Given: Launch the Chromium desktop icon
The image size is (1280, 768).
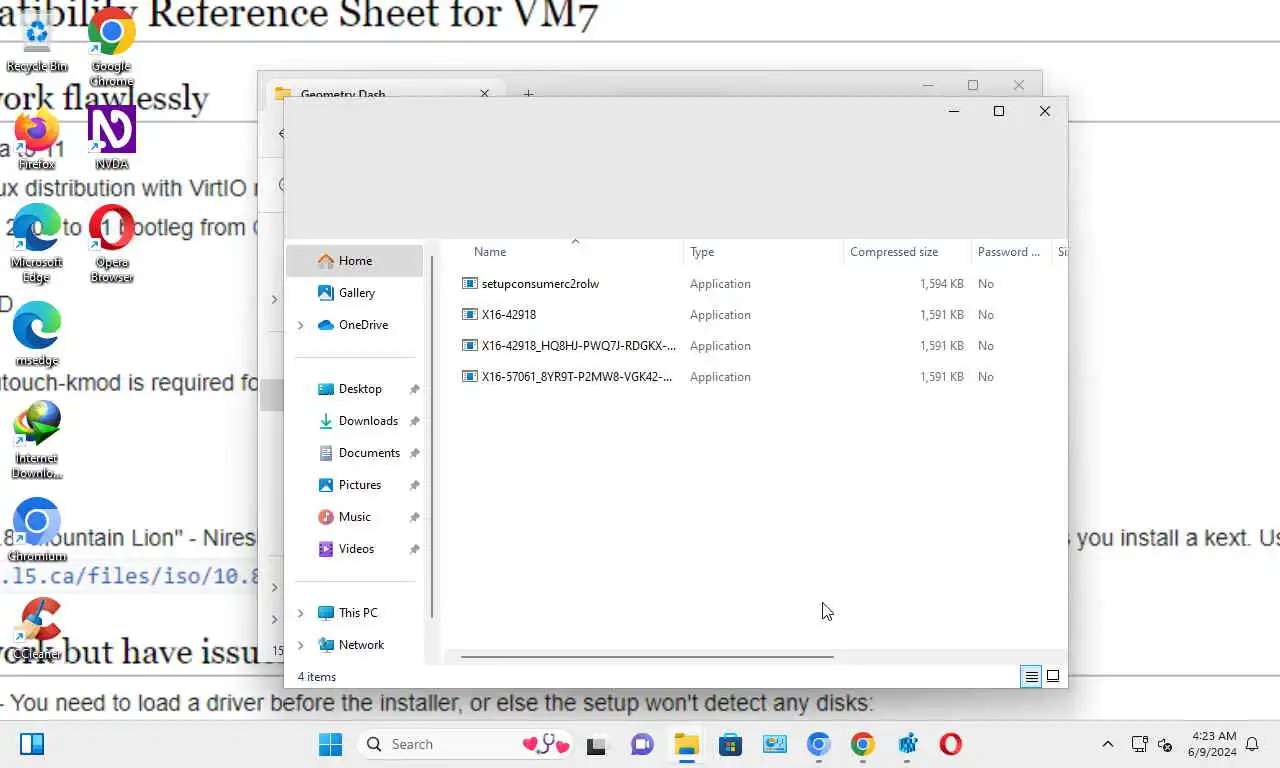Looking at the screenshot, I should 37,530.
